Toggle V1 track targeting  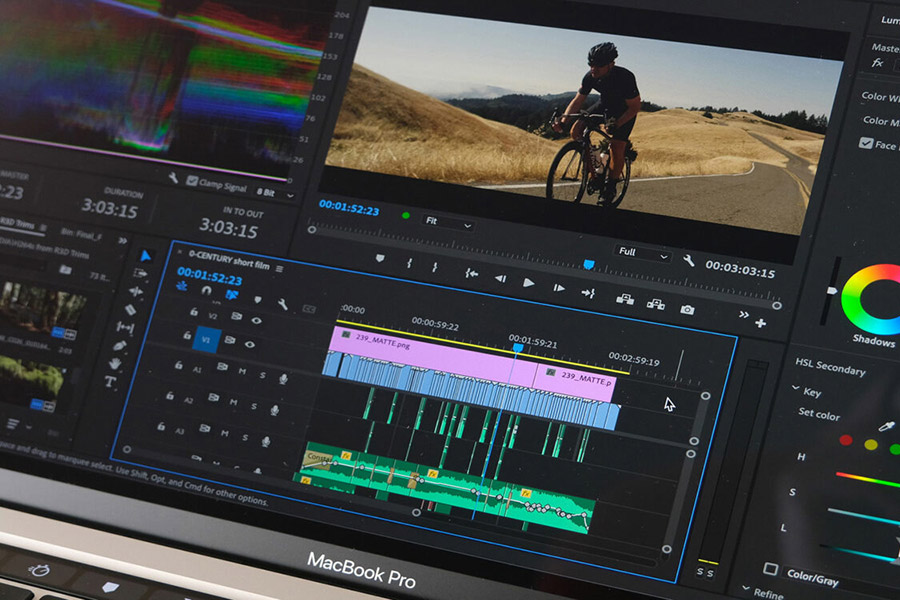[x=205, y=339]
